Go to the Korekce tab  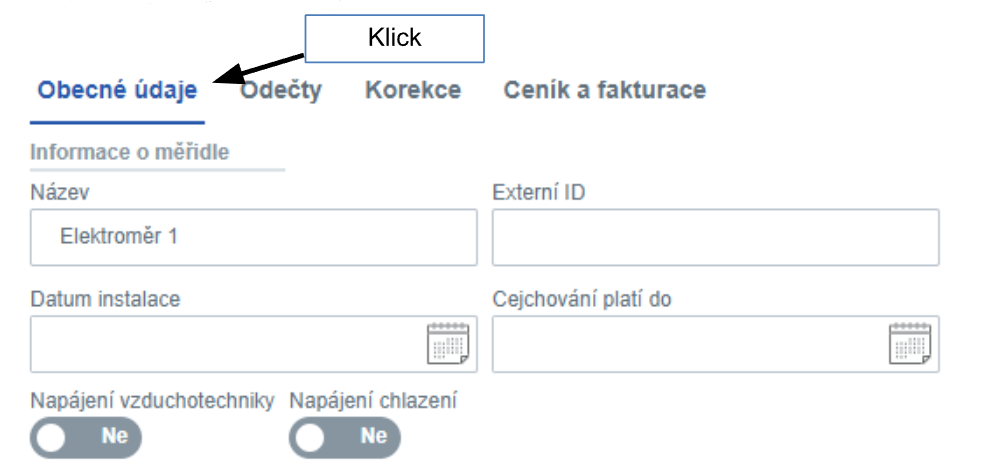[413, 91]
